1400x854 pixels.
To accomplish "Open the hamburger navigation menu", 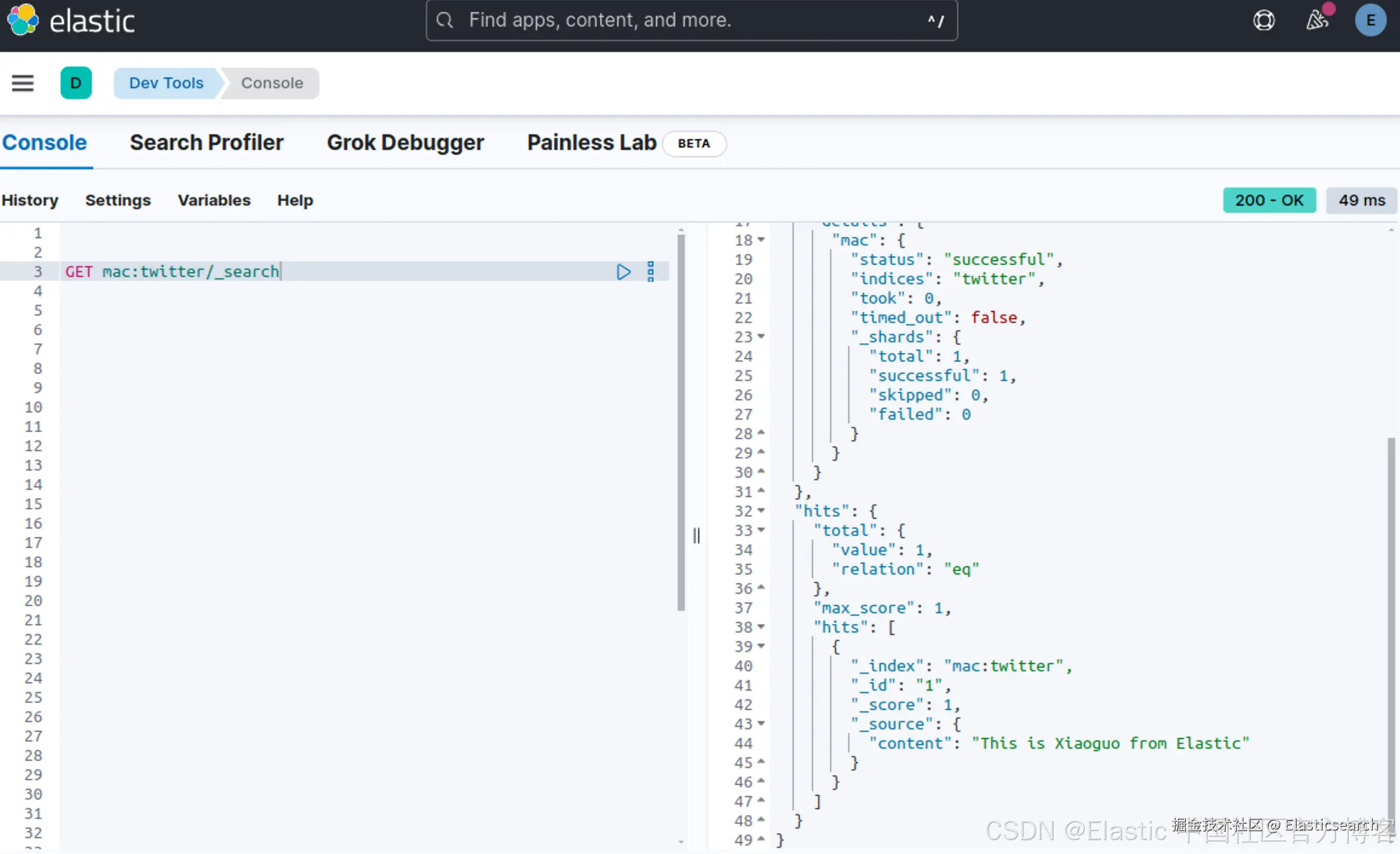I will click(23, 83).
